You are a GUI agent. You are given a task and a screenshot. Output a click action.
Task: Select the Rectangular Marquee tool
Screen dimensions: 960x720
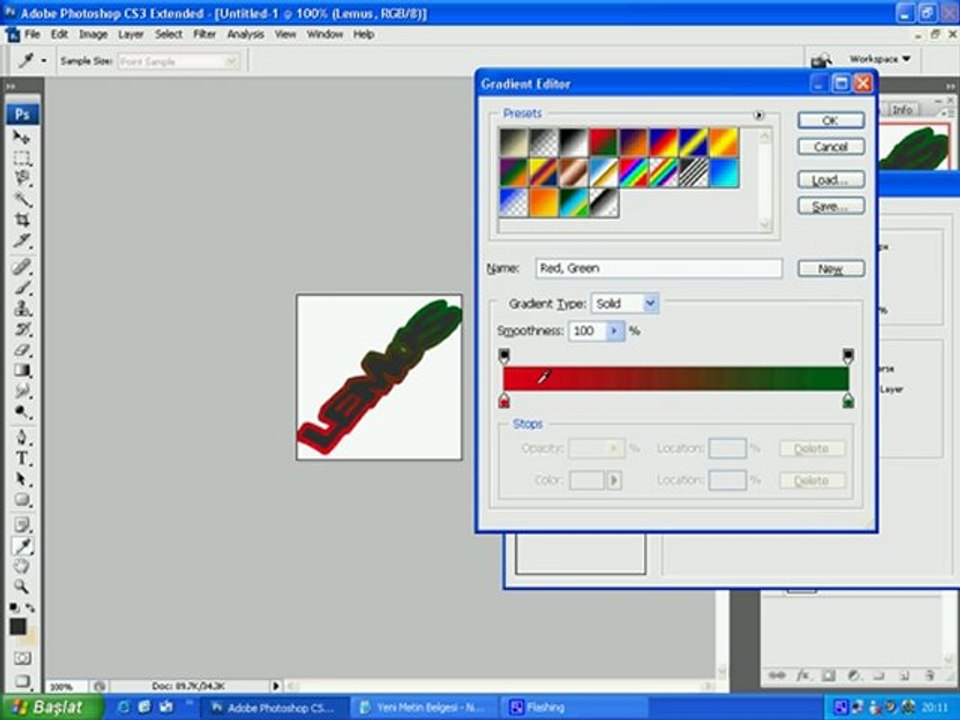coord(22,157)
